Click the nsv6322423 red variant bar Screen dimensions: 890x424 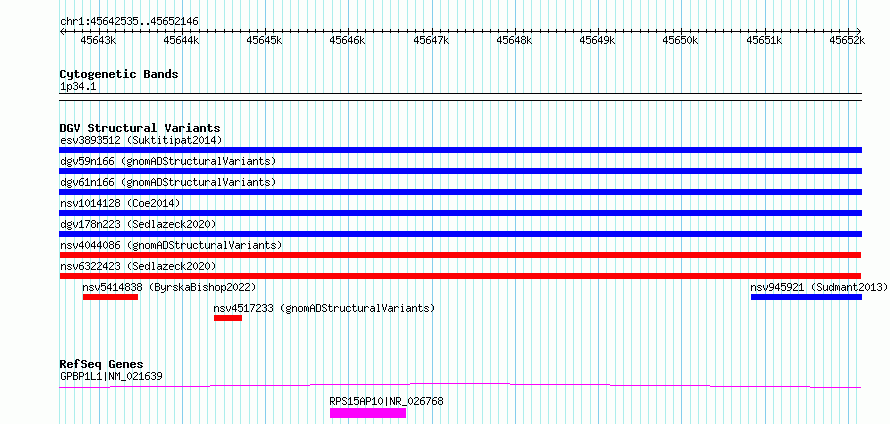pyautogui.click(x=460, y=276)
